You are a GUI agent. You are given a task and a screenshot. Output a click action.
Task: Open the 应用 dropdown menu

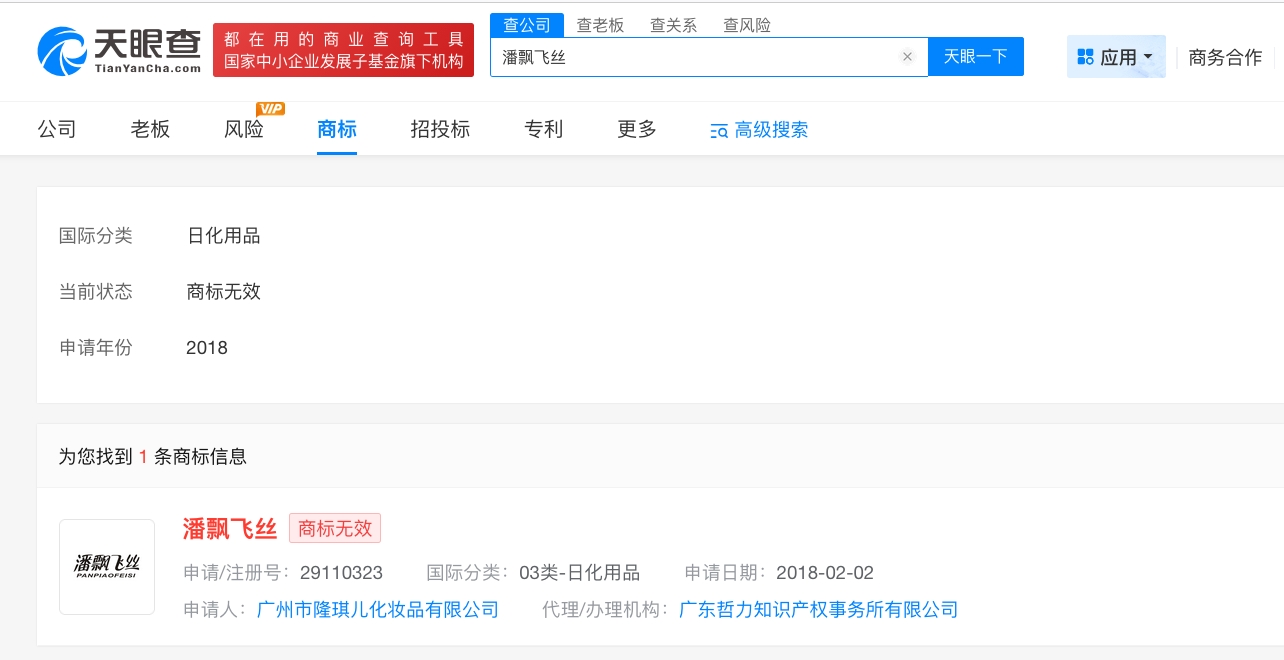tap(1115, 57)
